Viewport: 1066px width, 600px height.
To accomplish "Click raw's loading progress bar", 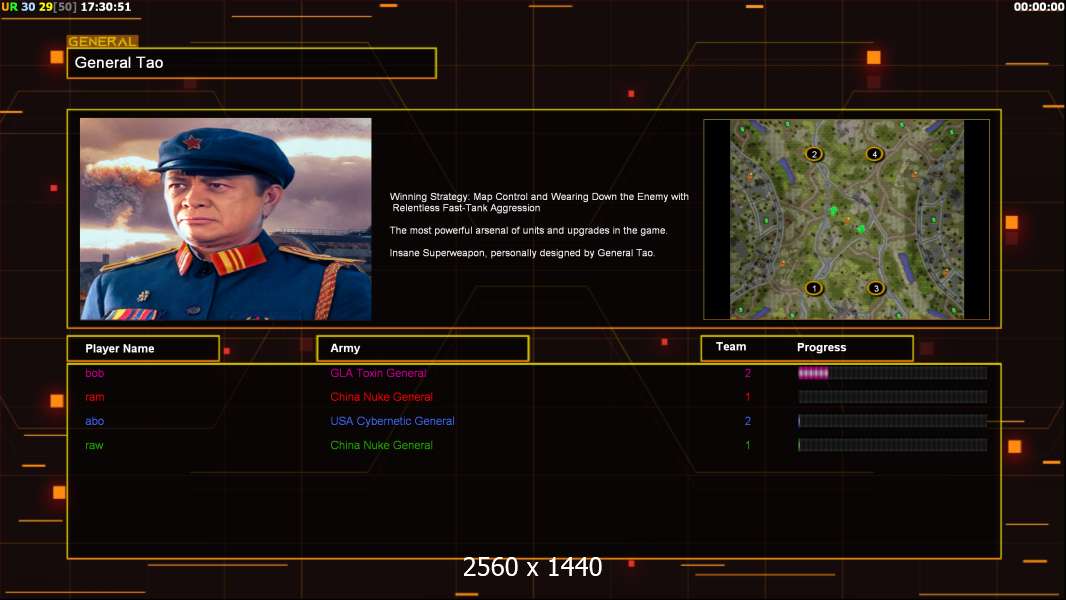I will point(892,446).
